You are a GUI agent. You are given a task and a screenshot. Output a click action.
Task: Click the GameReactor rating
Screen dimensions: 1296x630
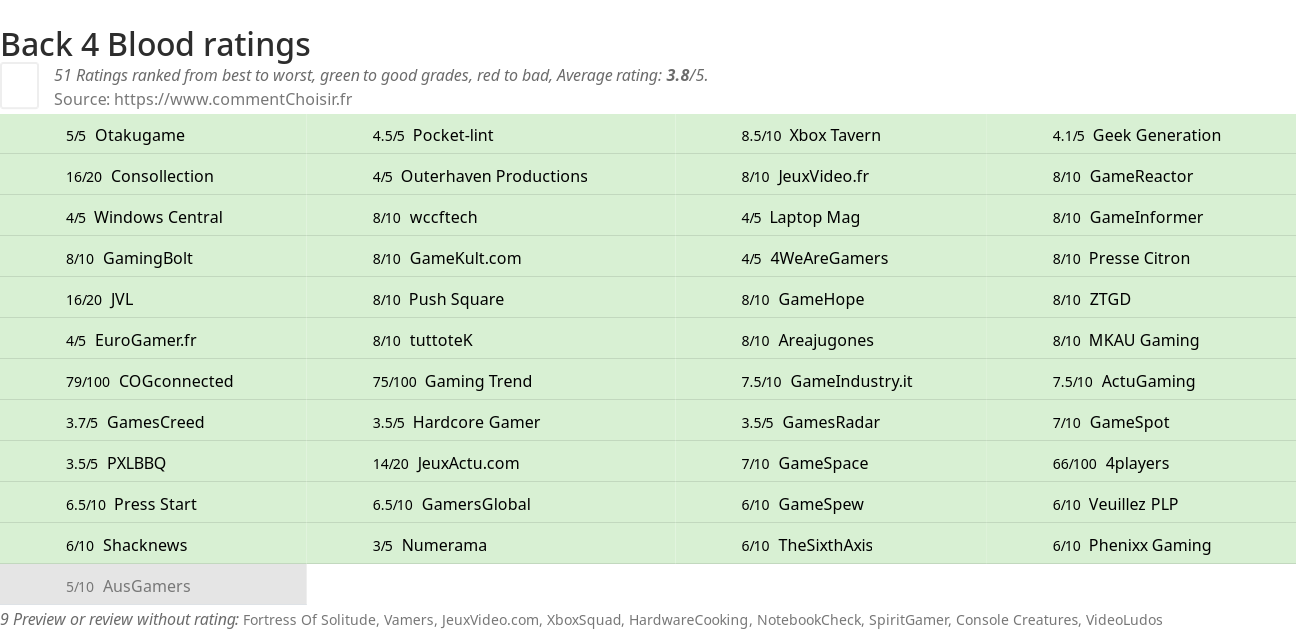click(x=1141, y=176)
